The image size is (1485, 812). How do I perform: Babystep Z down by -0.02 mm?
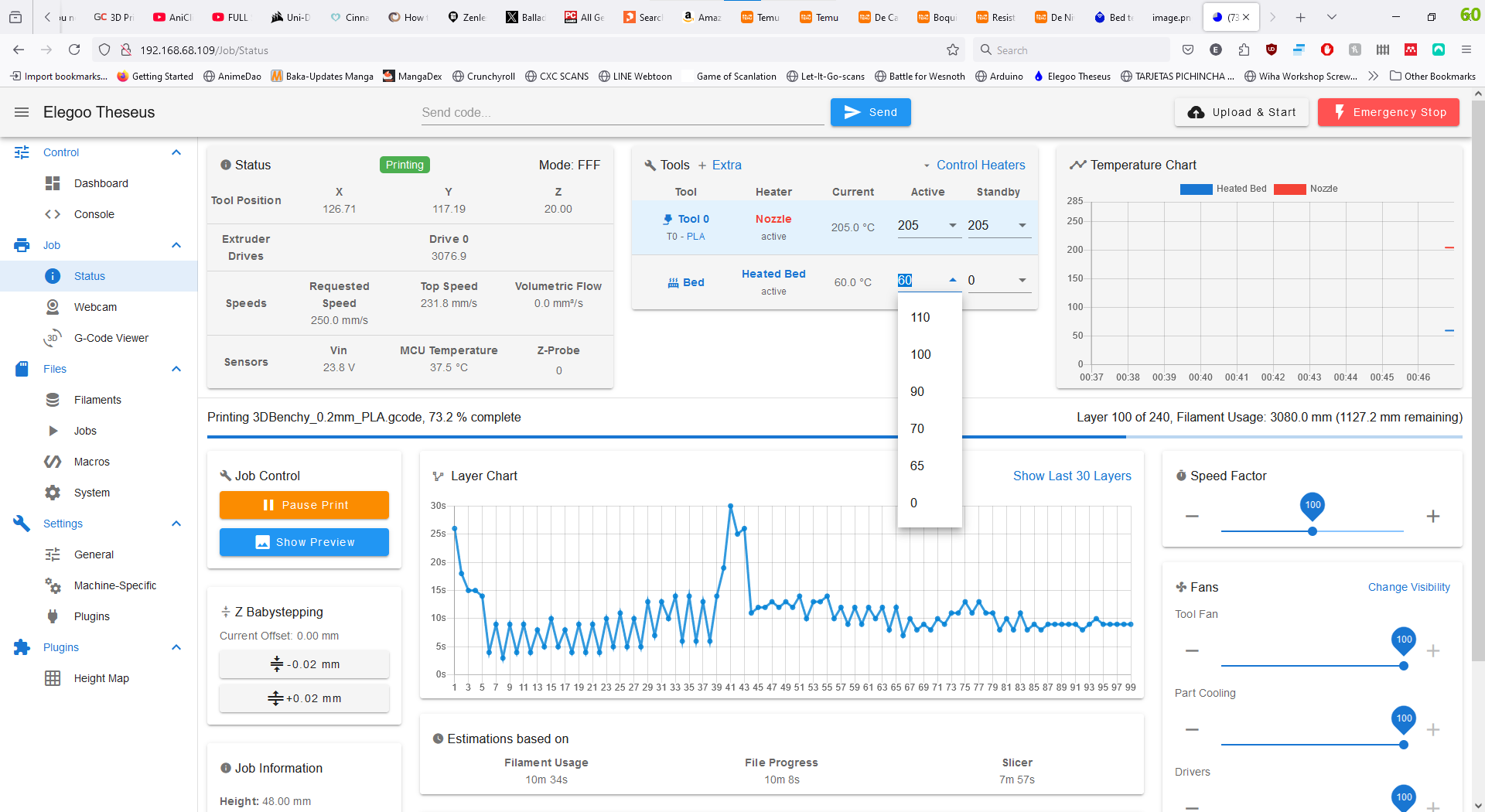[x=304, y=664]
